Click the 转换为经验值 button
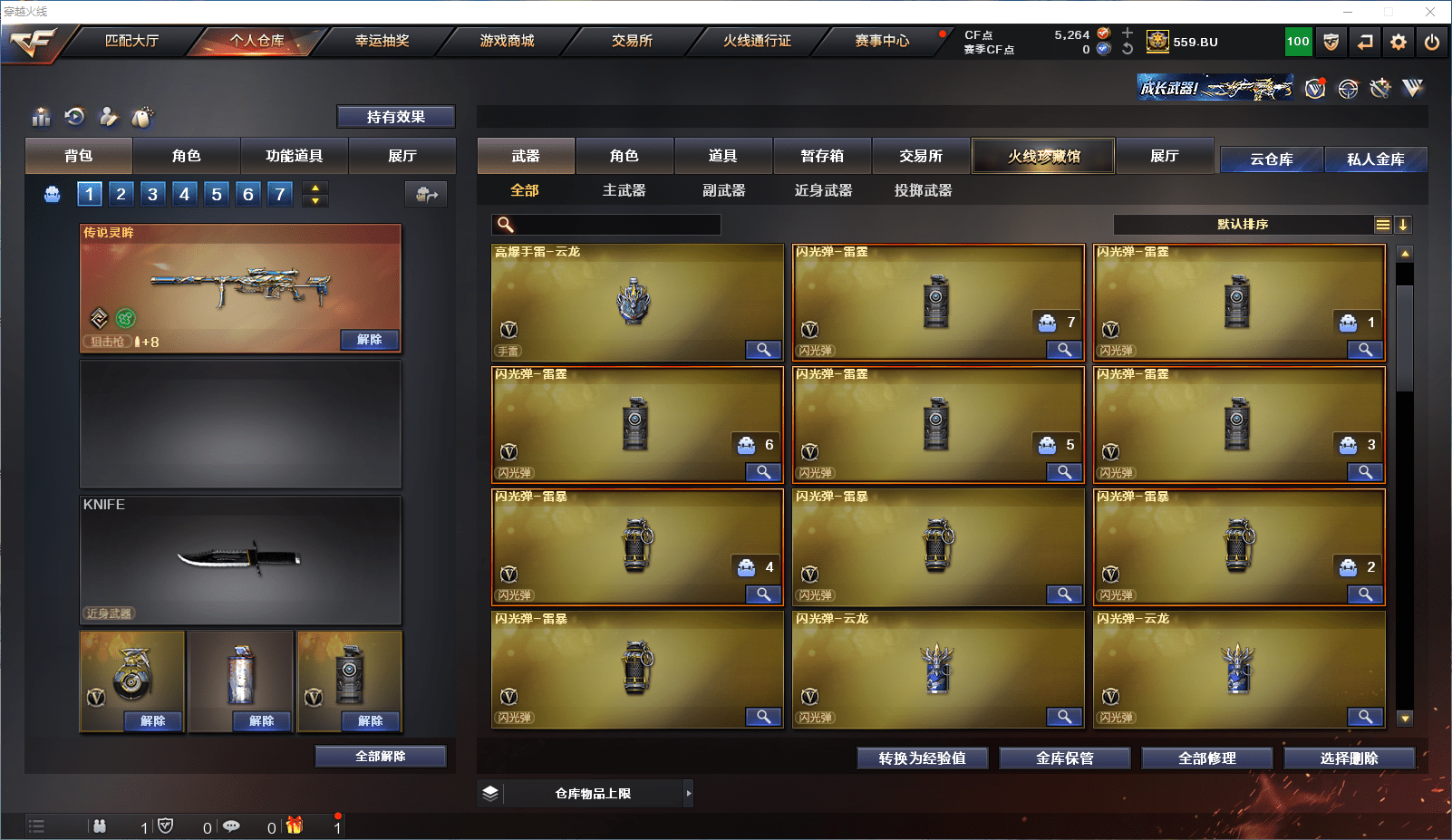 923,758
